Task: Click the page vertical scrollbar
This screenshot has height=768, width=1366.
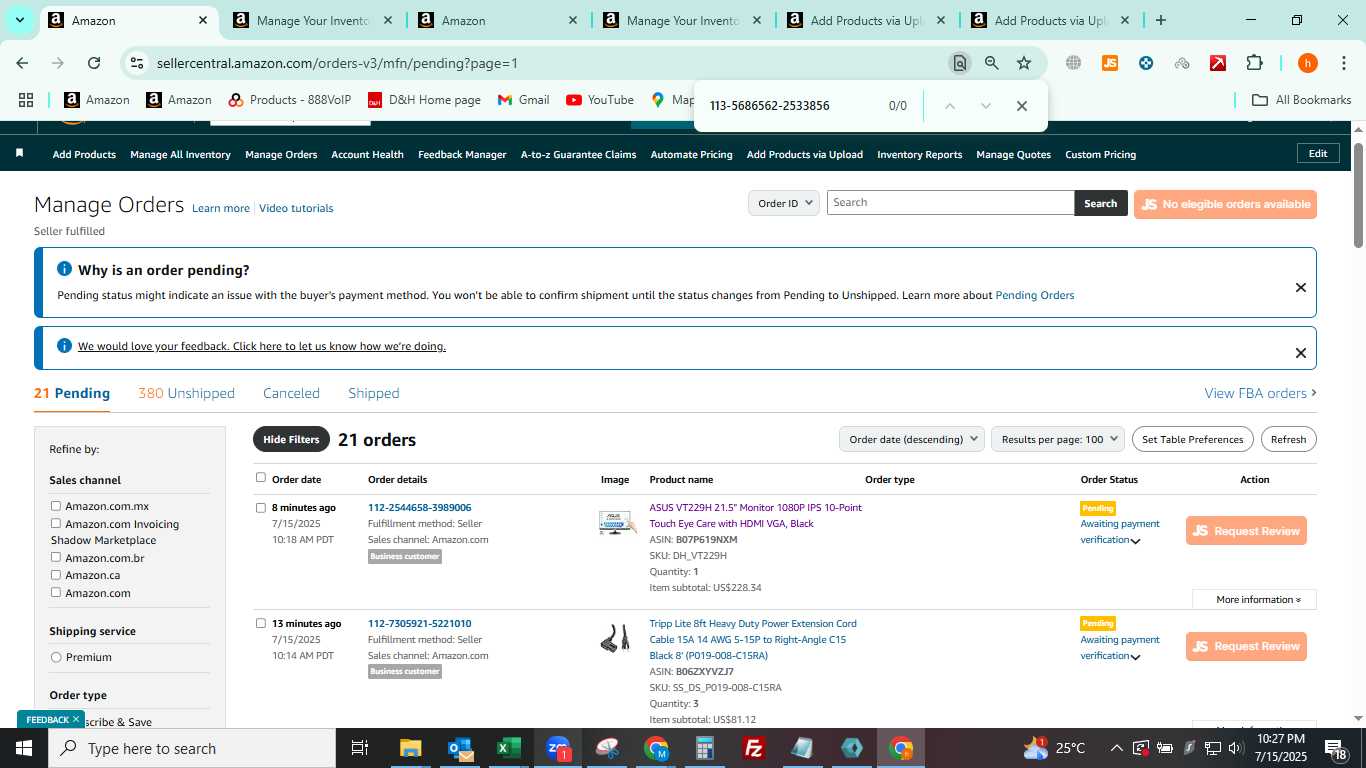Action: (x=1358, y=195)
